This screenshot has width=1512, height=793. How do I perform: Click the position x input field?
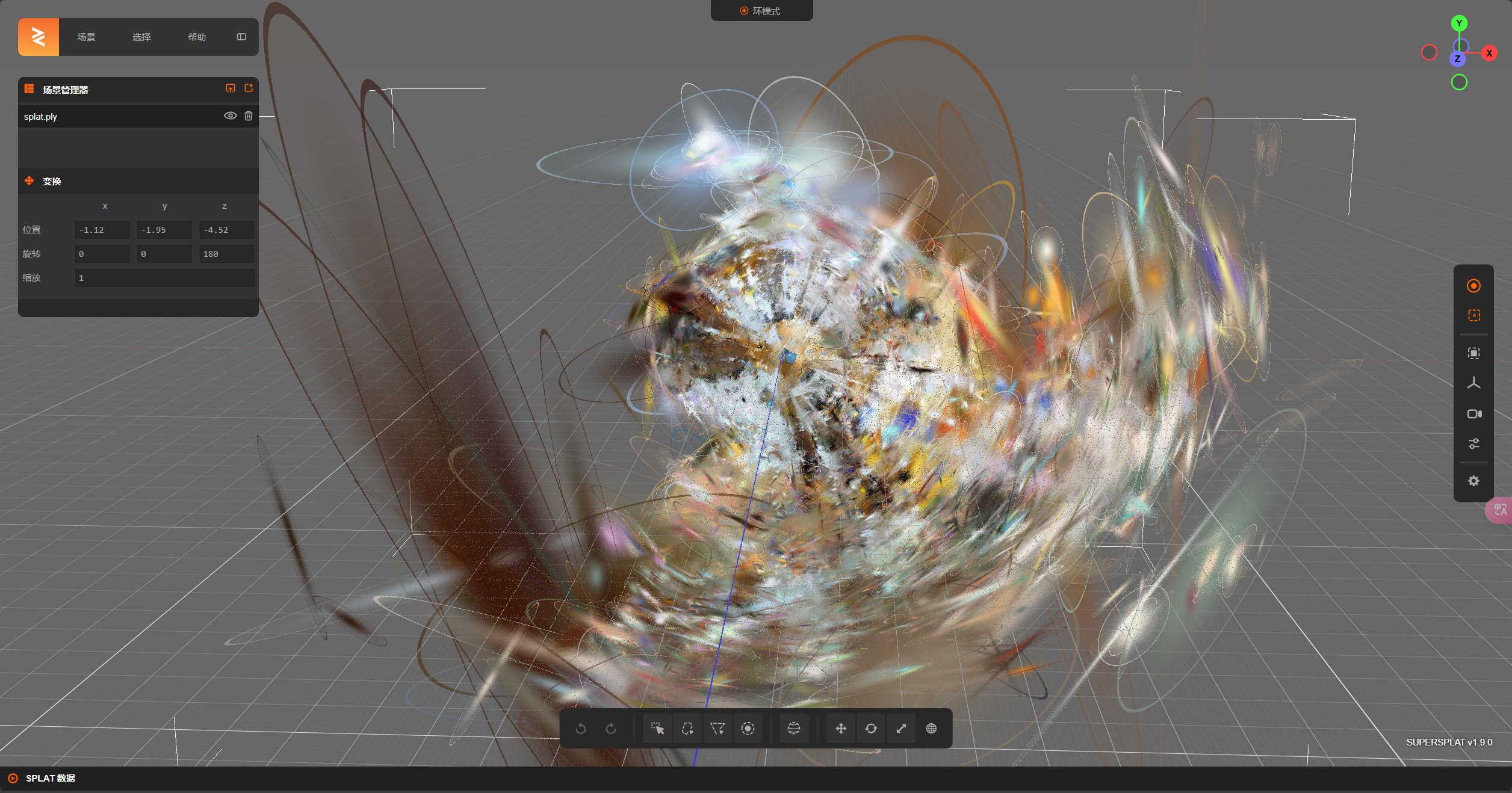point(102,230)
